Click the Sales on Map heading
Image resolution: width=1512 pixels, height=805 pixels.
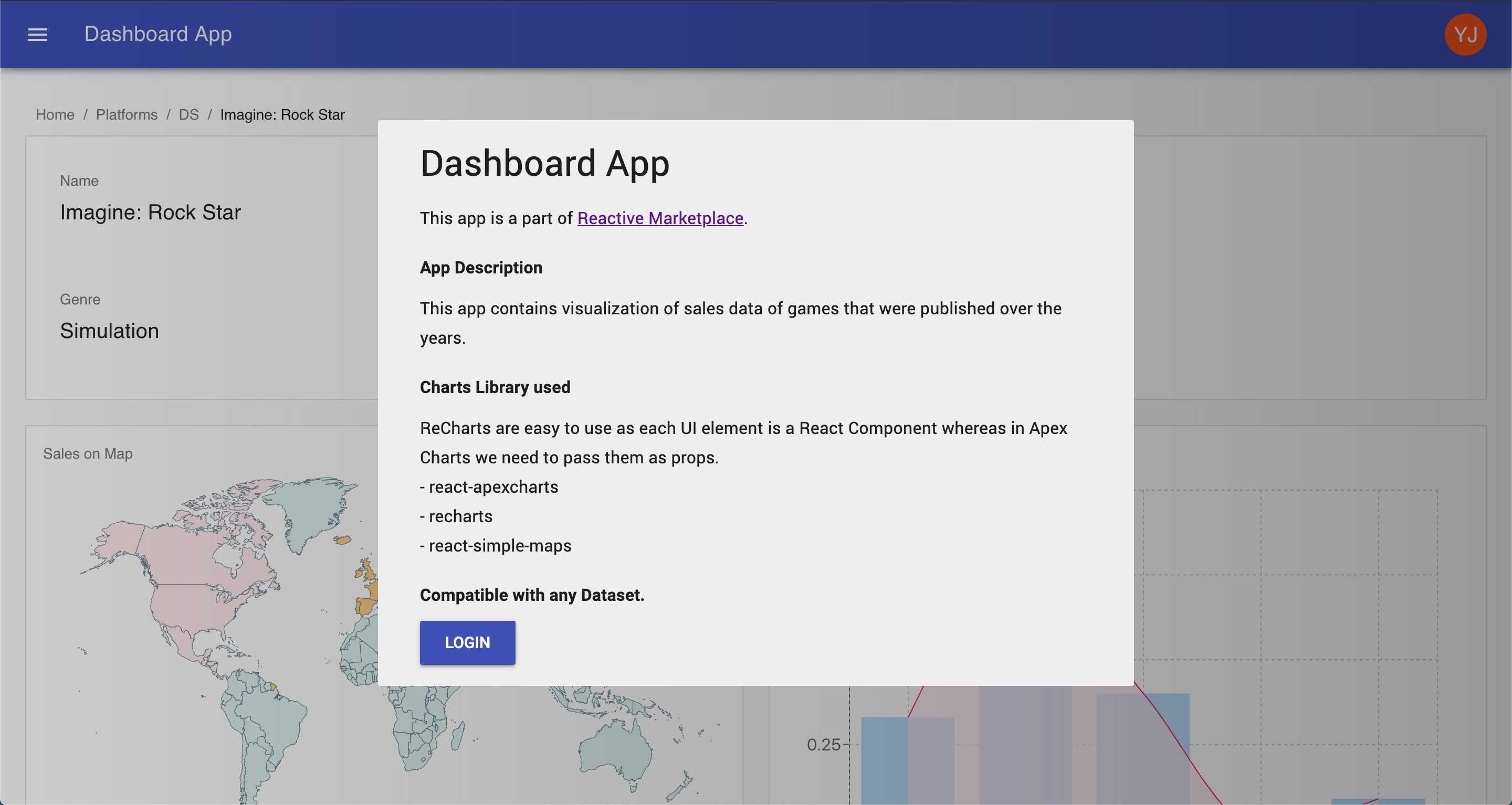[x=88, y=453]
